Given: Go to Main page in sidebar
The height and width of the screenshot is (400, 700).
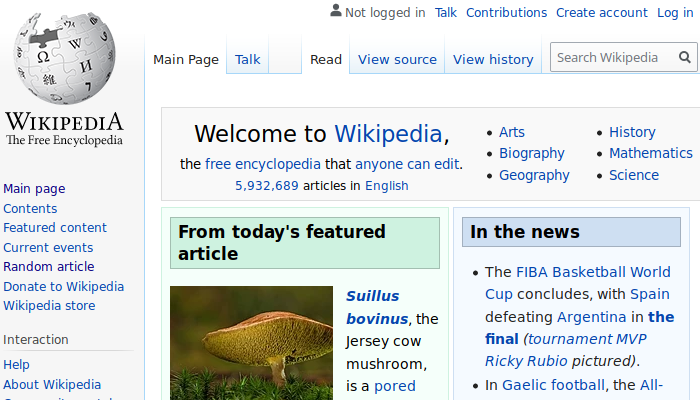Looking at the screenshot, I should click(x=34, y=189).
